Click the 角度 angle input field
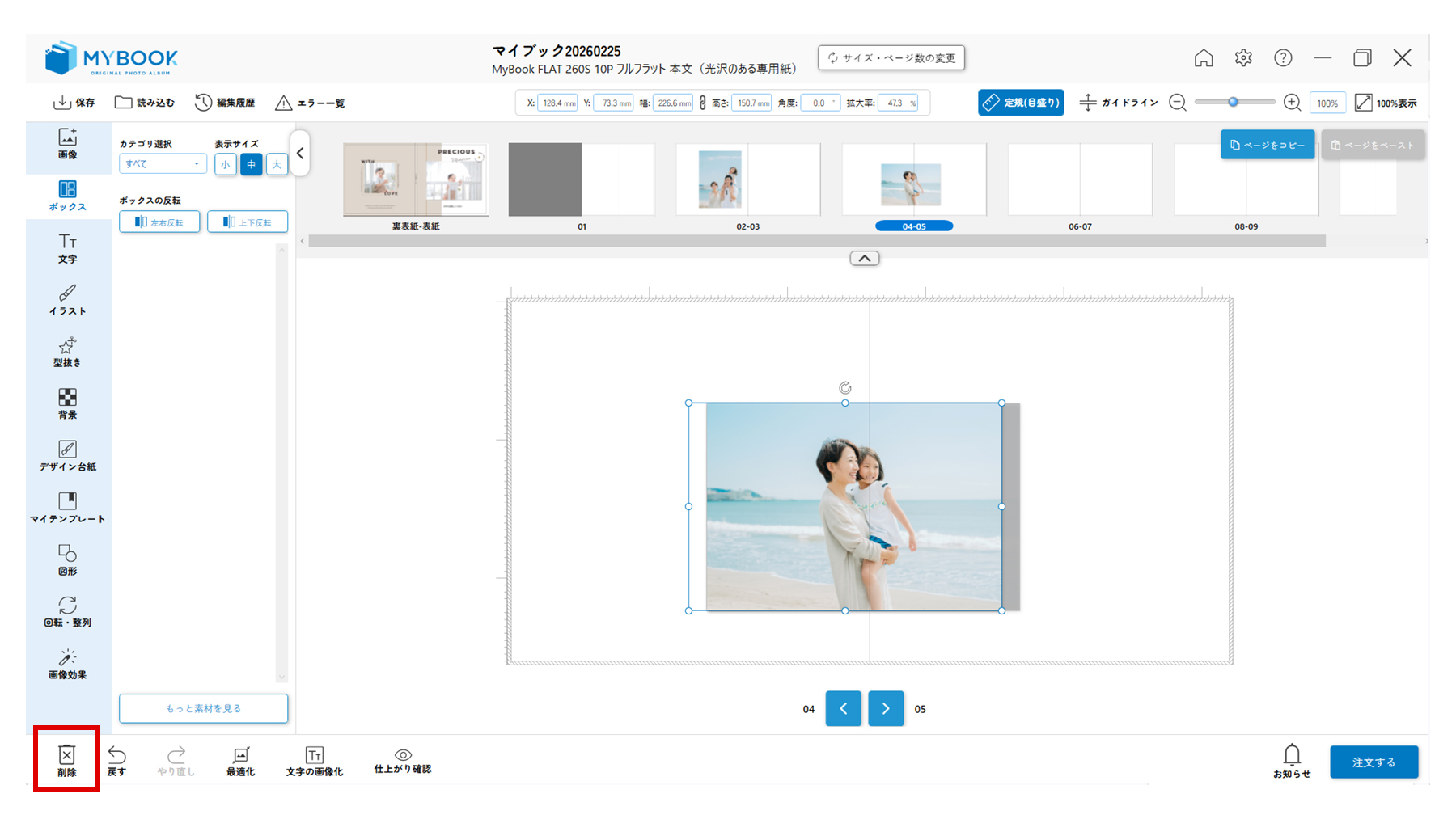 tap(820, 103)
